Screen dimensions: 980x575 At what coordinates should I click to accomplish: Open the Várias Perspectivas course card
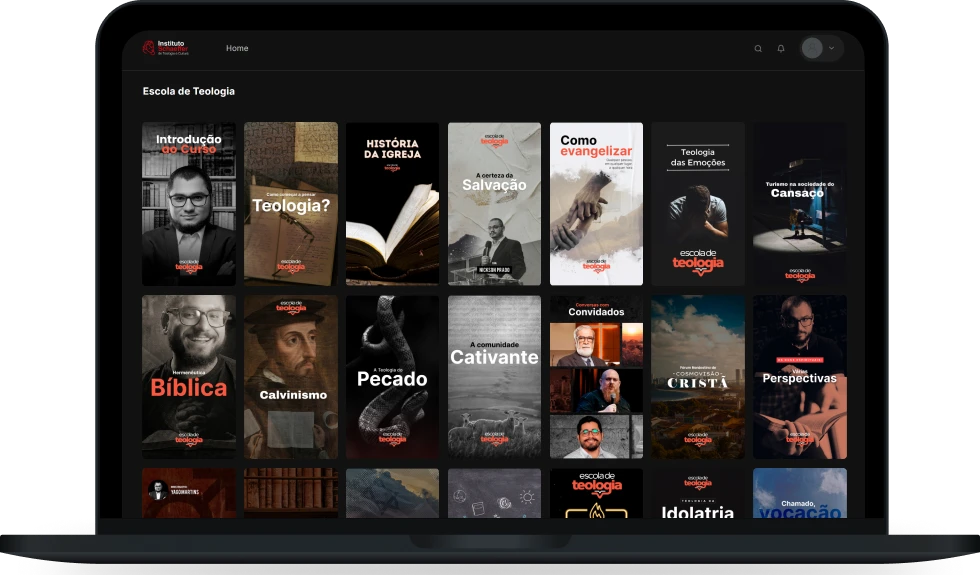tap(799, 376)
